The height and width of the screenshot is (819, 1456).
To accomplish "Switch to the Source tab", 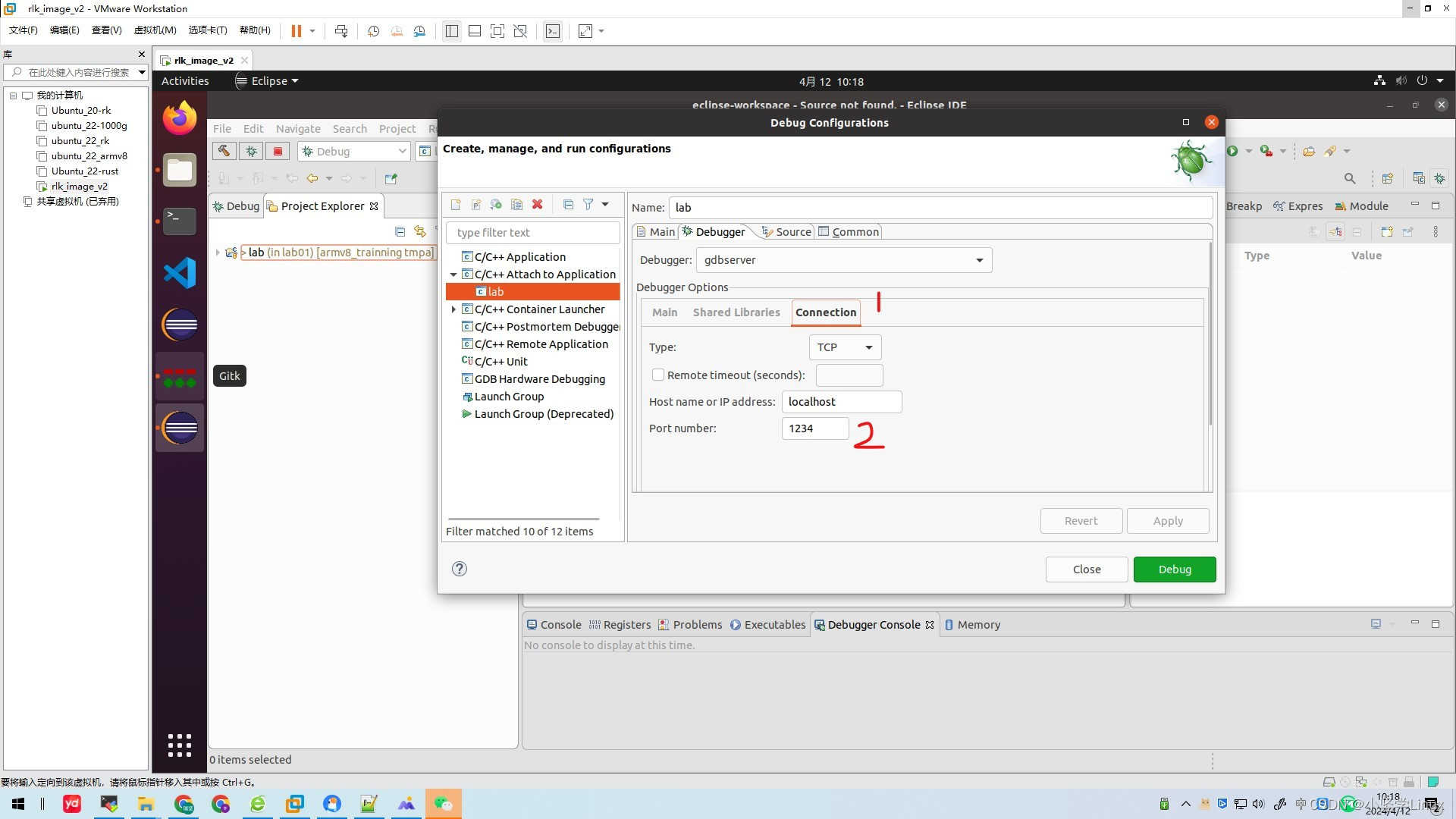I will (792, 232).
